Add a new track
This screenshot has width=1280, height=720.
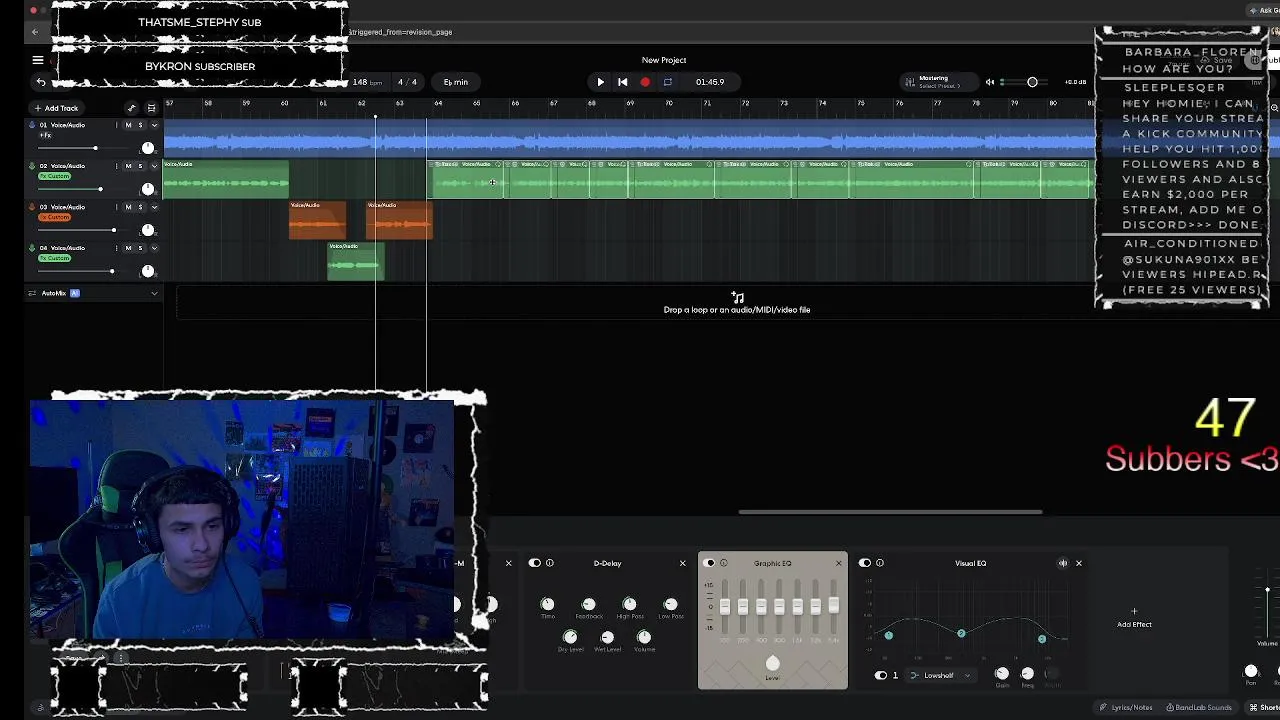(56, 108)
